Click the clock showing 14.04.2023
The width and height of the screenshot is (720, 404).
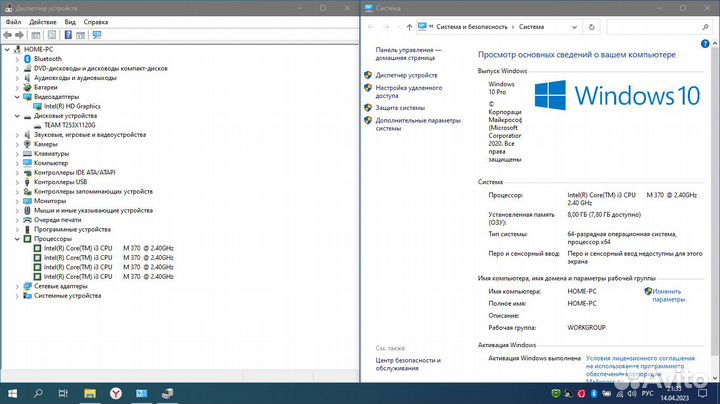tap(674, 393)
